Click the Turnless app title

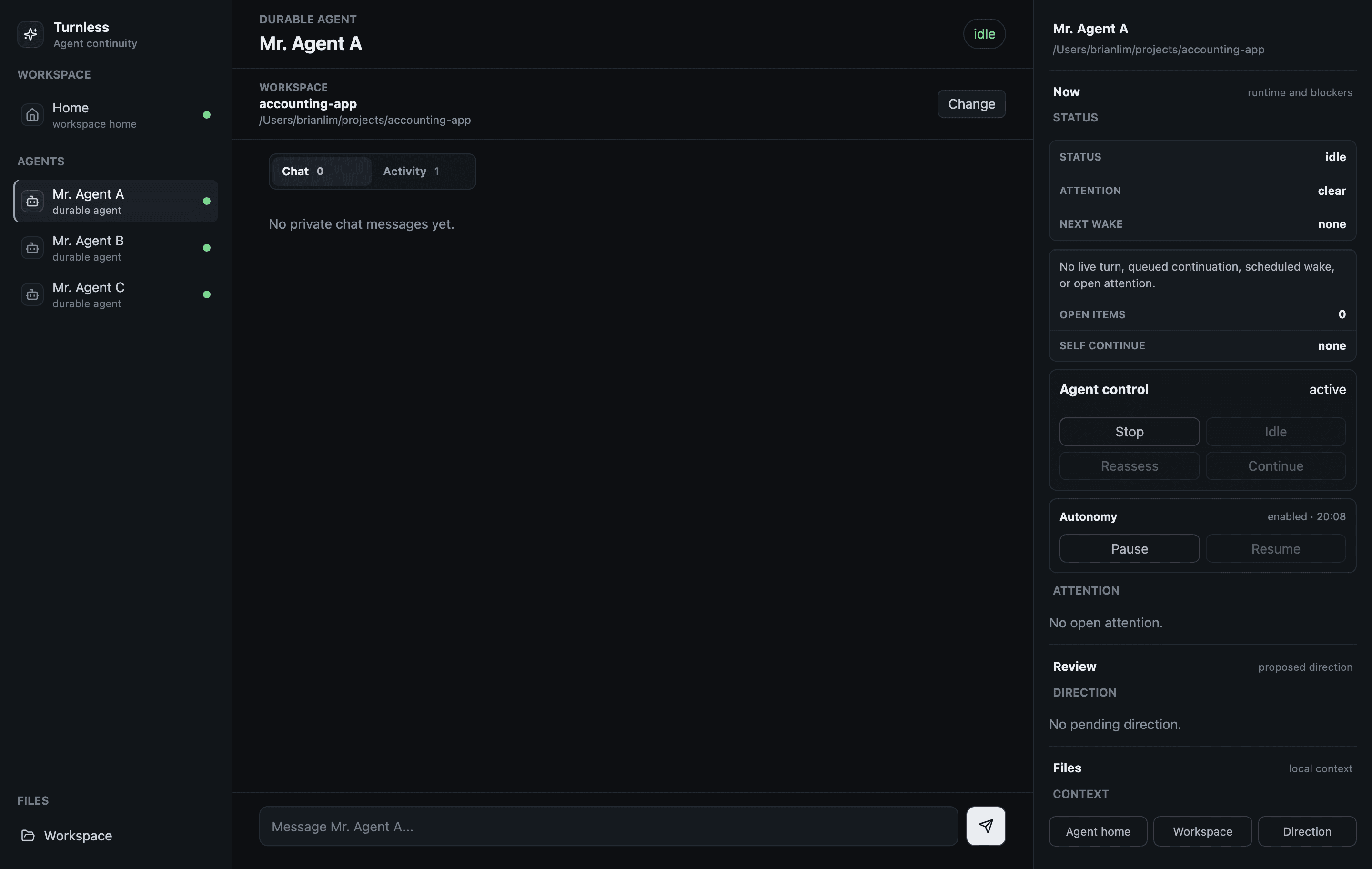81,27
